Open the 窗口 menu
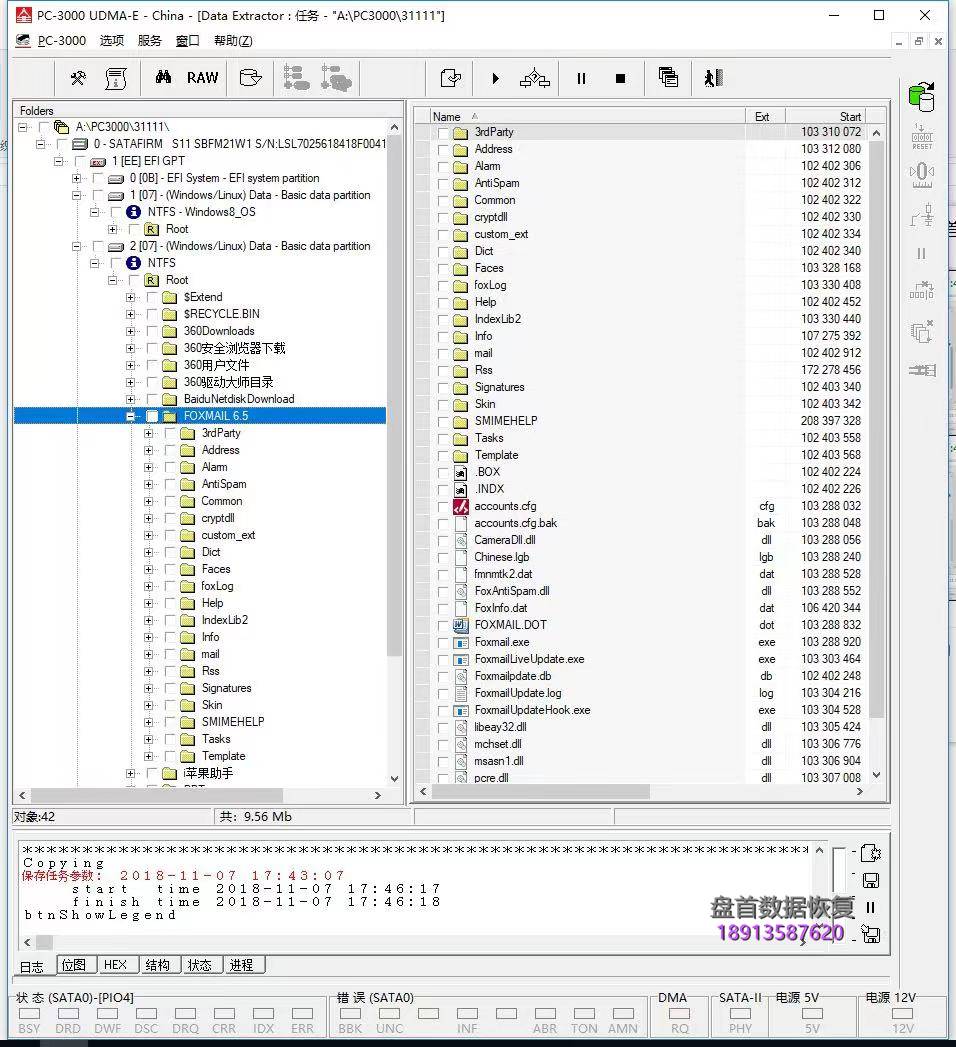956x1047 pixels. tap(188, 41)
